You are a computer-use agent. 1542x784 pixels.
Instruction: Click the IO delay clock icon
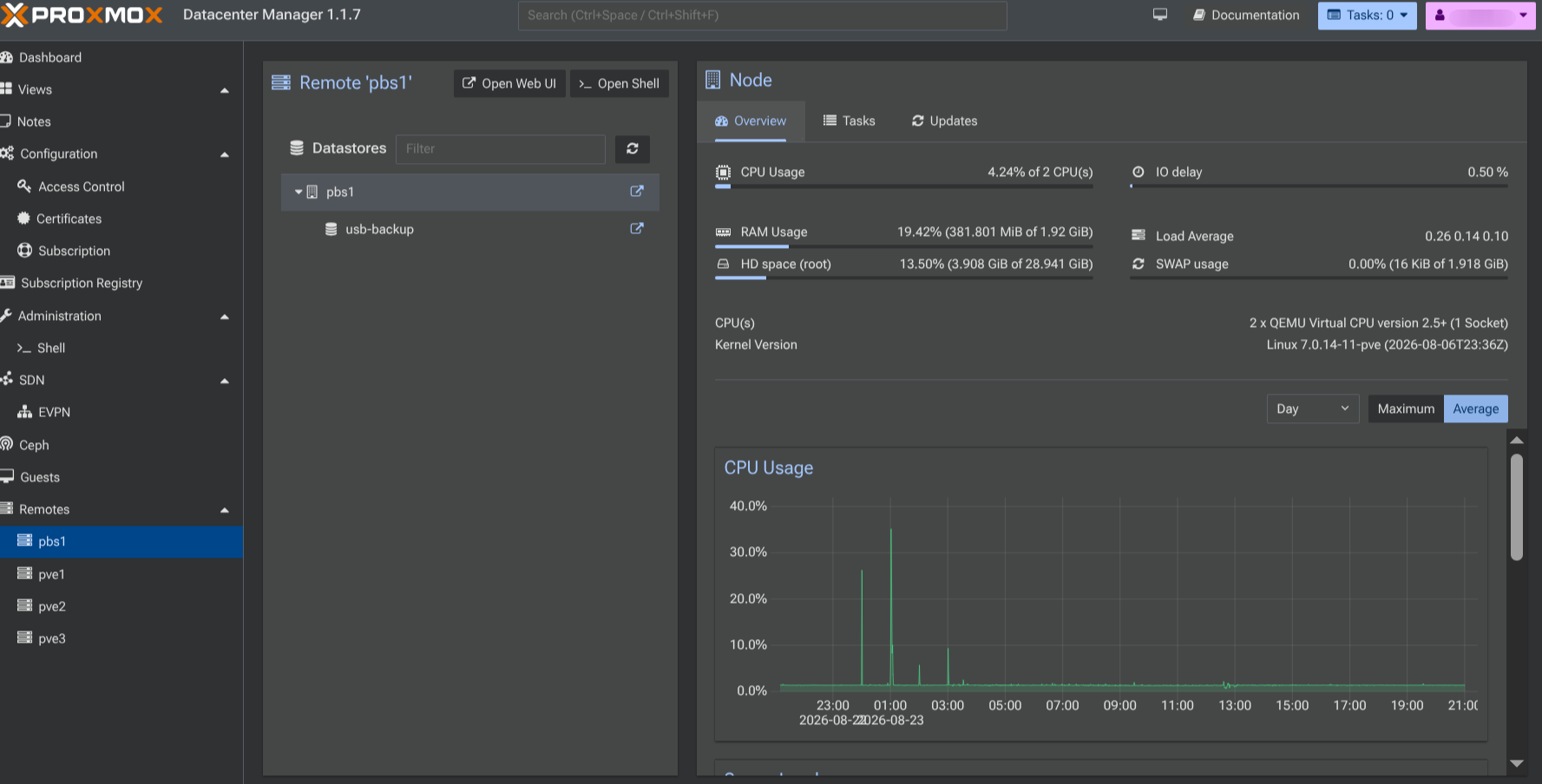click(1138, 172)
